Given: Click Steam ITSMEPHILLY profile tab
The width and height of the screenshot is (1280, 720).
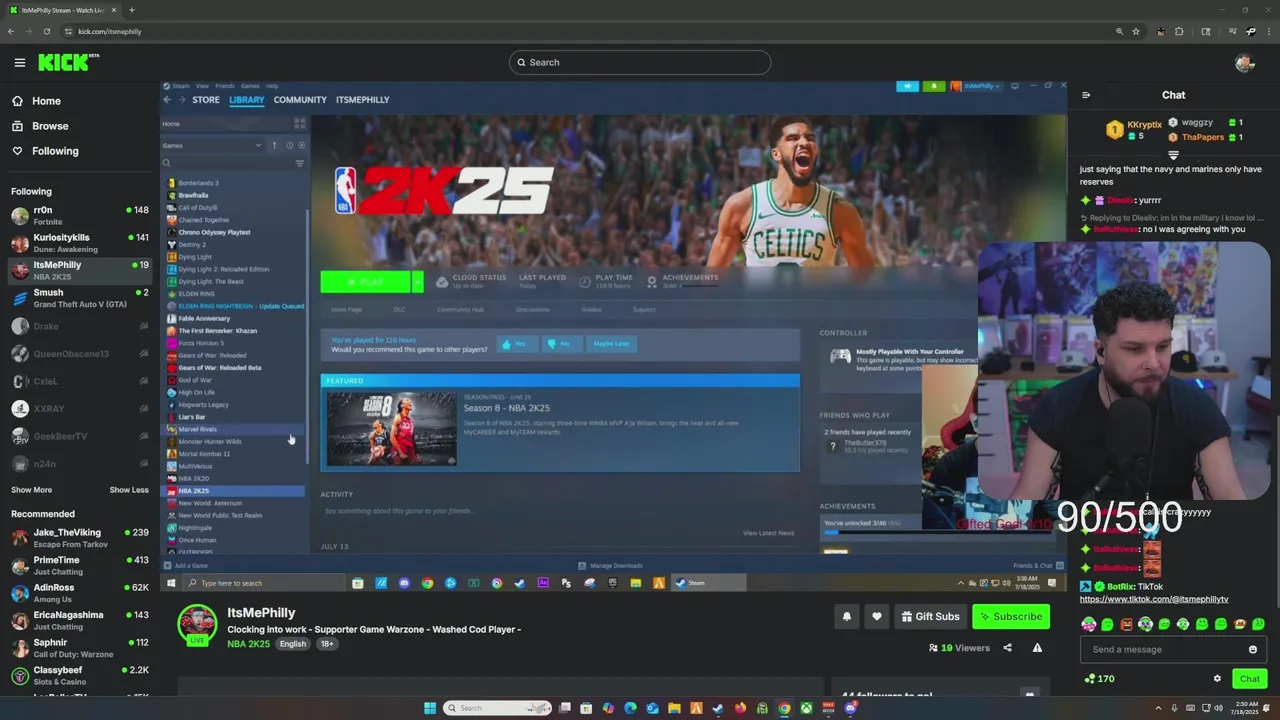Looking at the screenshot, I should pyautogui.click(x=362, y=100).
